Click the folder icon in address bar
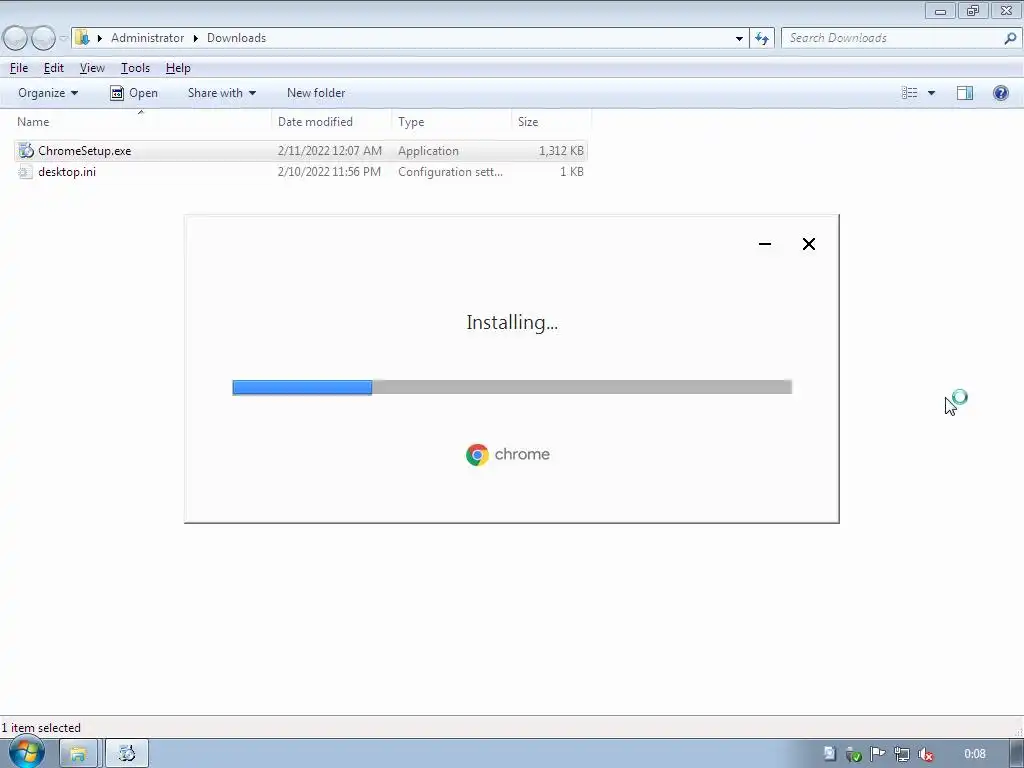Screen dimensions: 1024x768 (x=82, y=38)
